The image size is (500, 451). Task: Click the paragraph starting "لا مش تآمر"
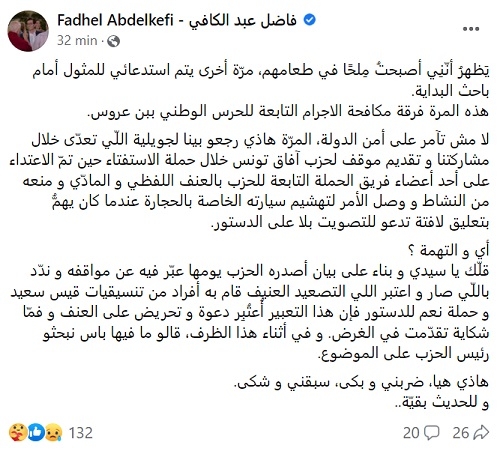coord(249,181)
